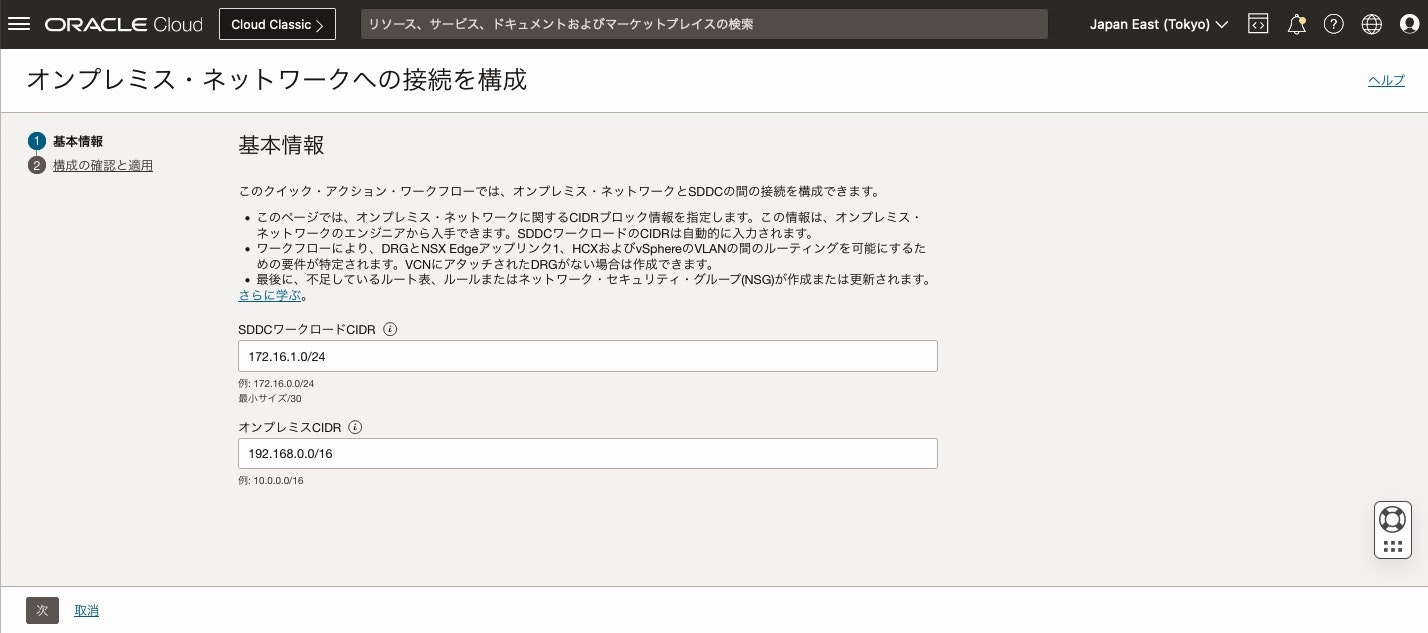Click the hint text 例: 172.16.0.0/24

click(x=277, y=383)
